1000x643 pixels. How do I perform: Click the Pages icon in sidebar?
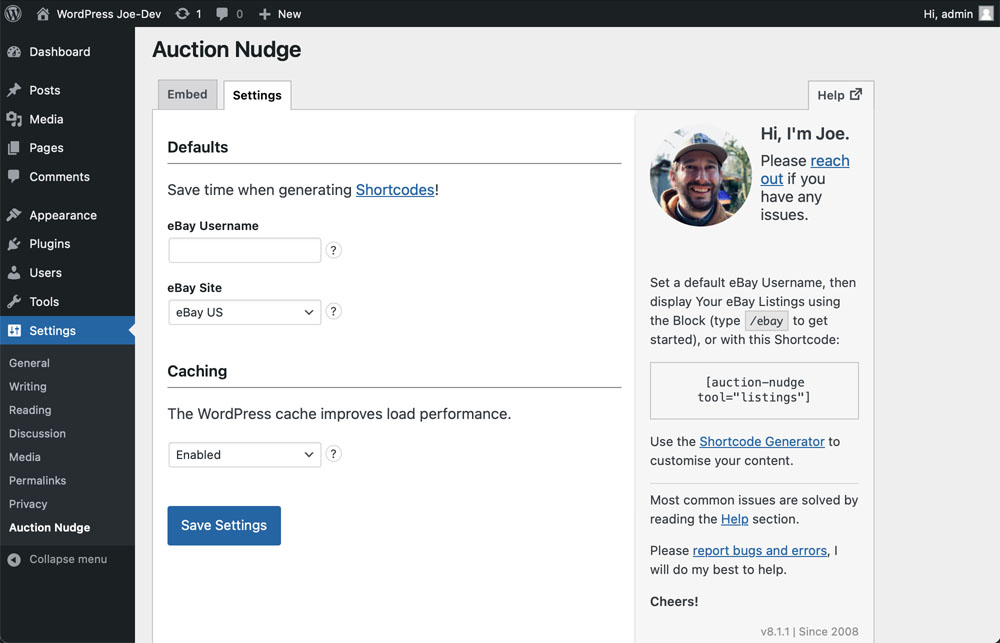point(14,148)
